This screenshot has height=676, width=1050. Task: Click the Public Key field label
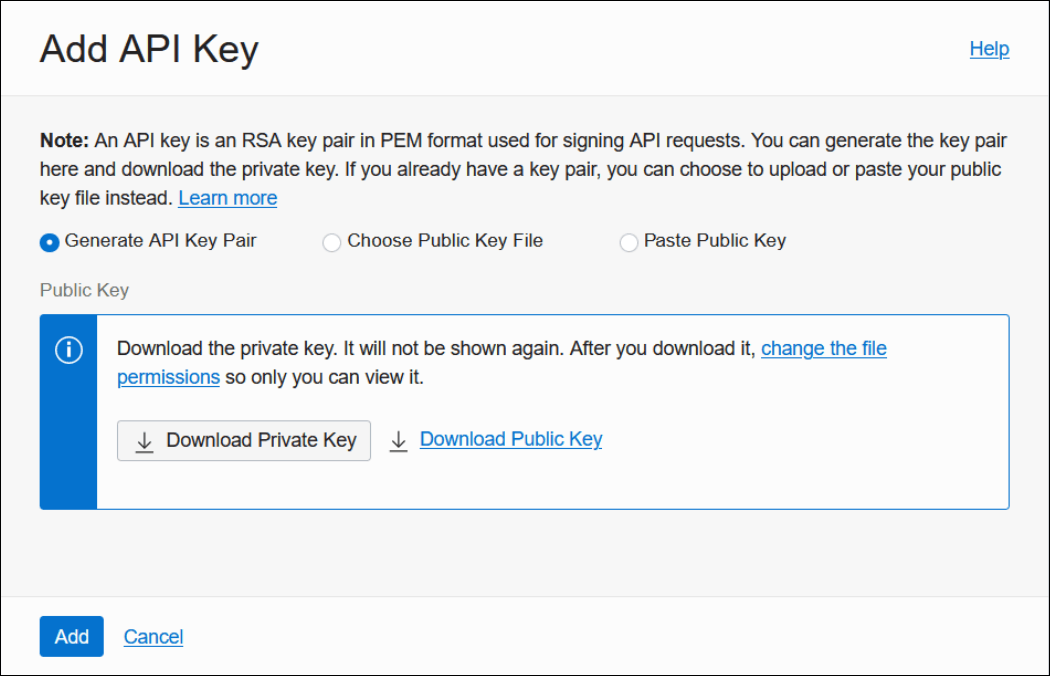pos(83,290)
